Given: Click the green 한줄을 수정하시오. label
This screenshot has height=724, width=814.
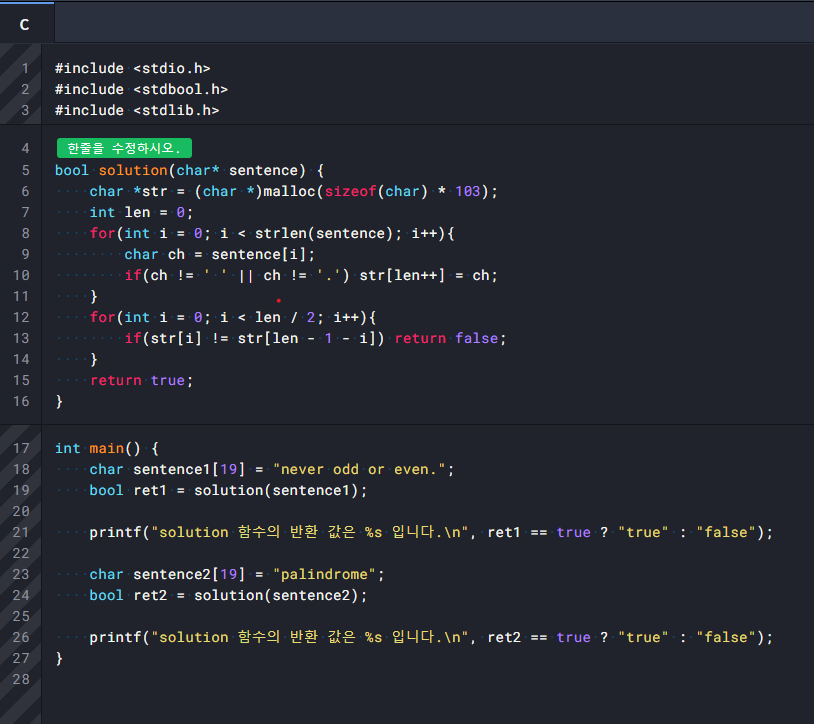Looking at the screenshot, I should [124, 148].
